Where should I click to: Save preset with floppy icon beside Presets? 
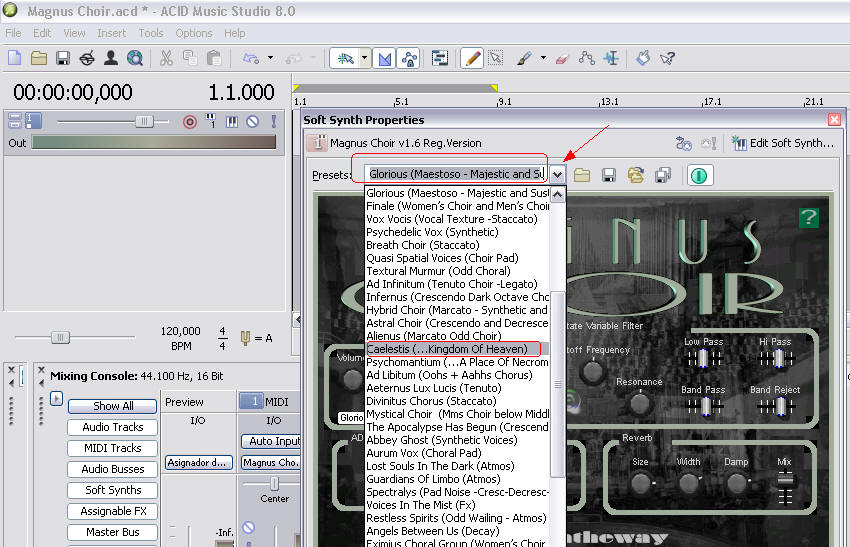tap(609, 175)
